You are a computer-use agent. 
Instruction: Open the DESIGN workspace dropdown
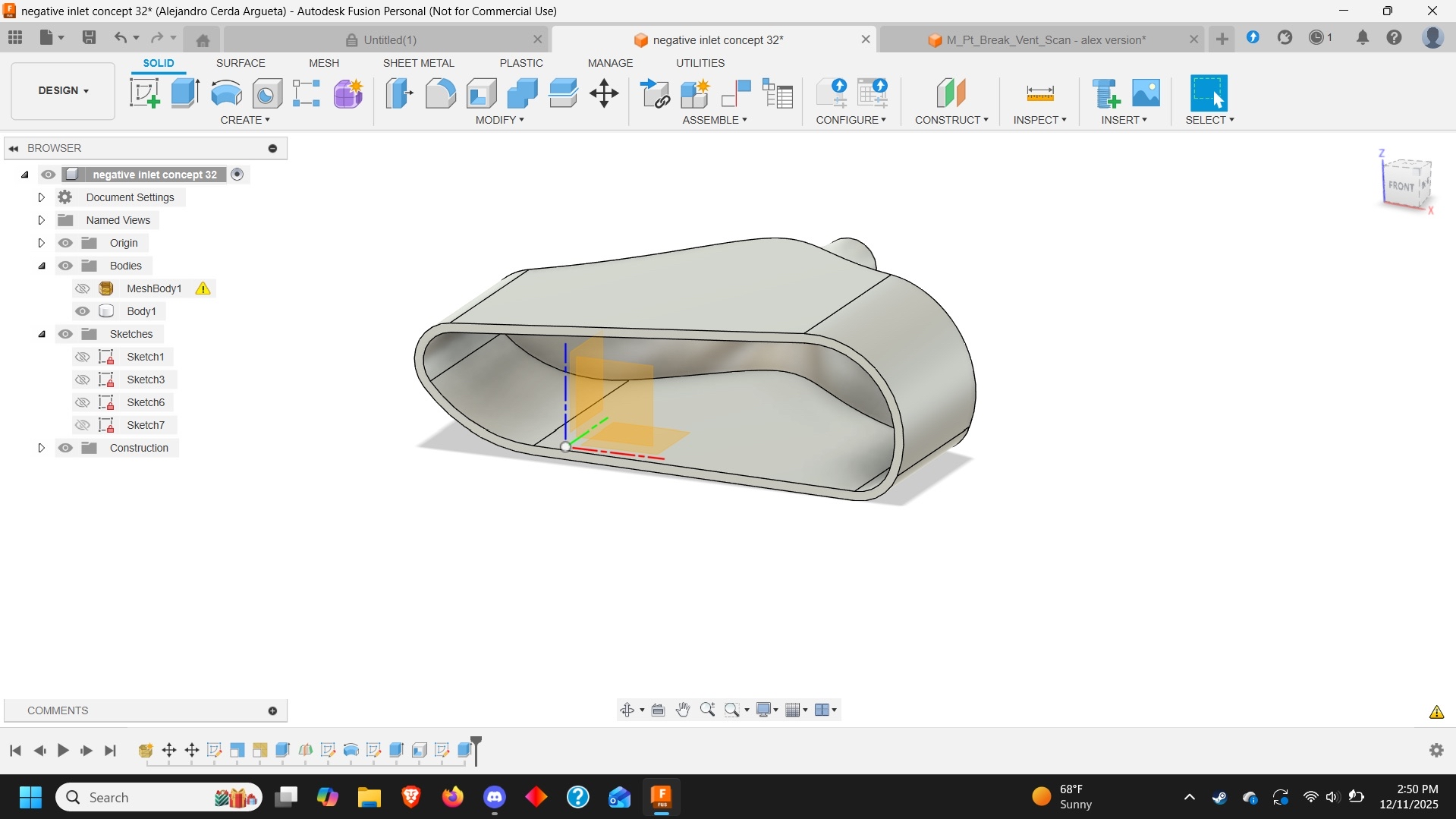[x=62, y=90]
